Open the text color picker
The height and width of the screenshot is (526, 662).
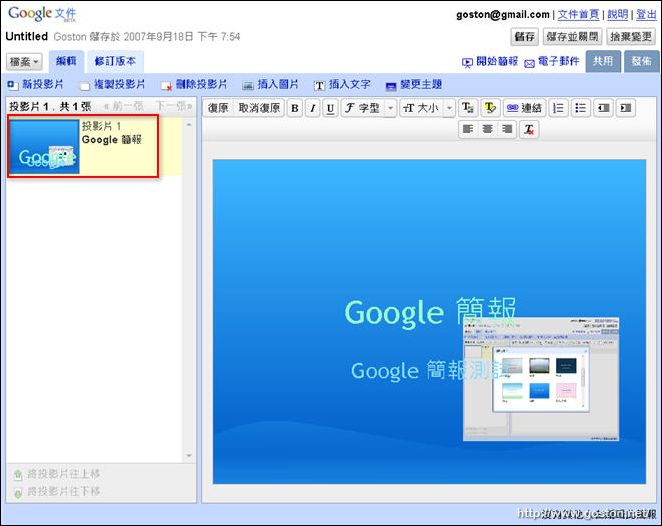(468, 108)
